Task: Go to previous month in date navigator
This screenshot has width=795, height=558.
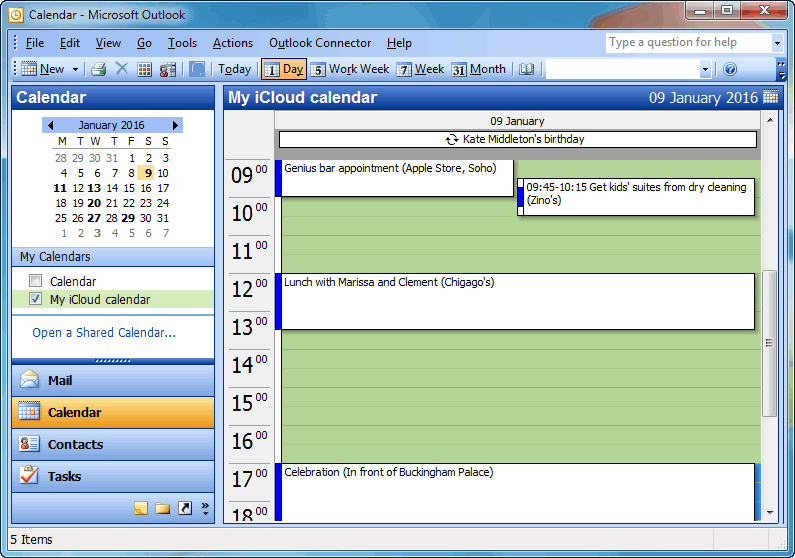Action: pyautogui.click(x=50, y=125)
